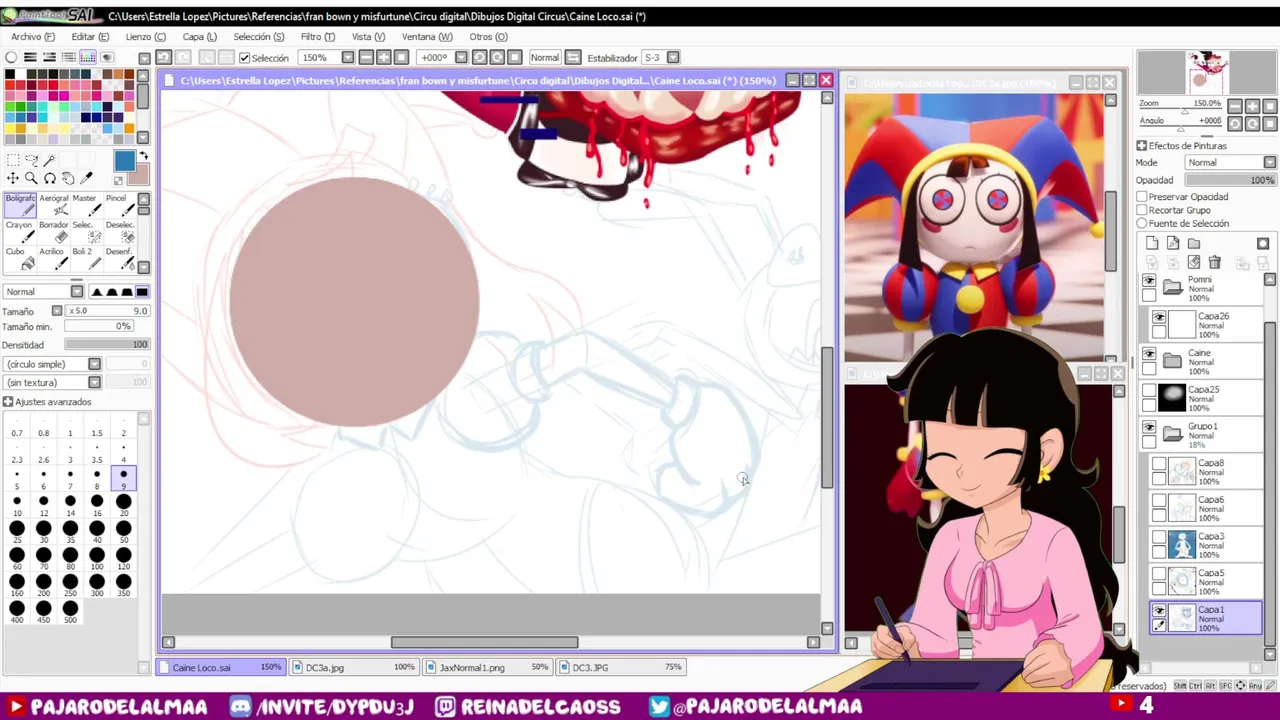Image resolution: width=1280 pixels, height=720 pixels.
Task: Switch to the Borrador eraser tool
Action: click(54, 232)
